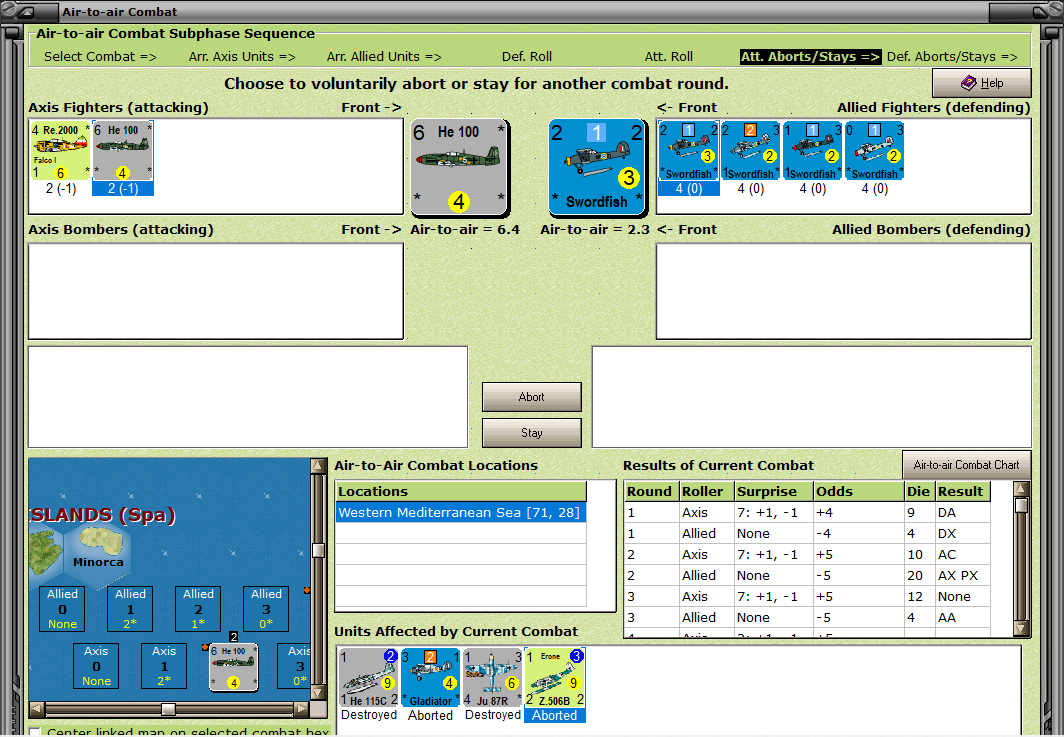The height and width of the screenshot is (737, 1064).
Task: Click the Axis 1 box on map
Action: (x=164, y=666)
